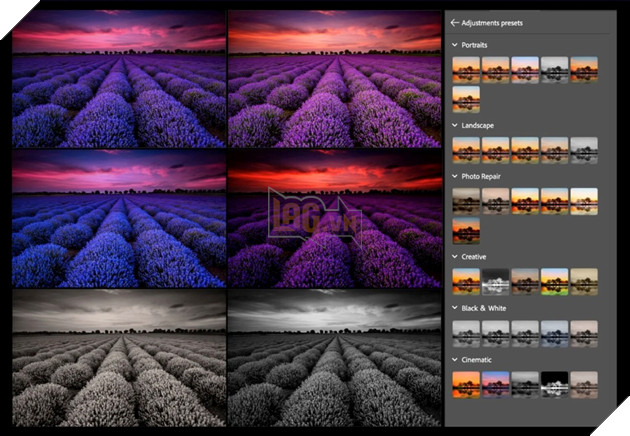
Task: Apply the fifth bright Photo Repair preset
Action: 584,201
